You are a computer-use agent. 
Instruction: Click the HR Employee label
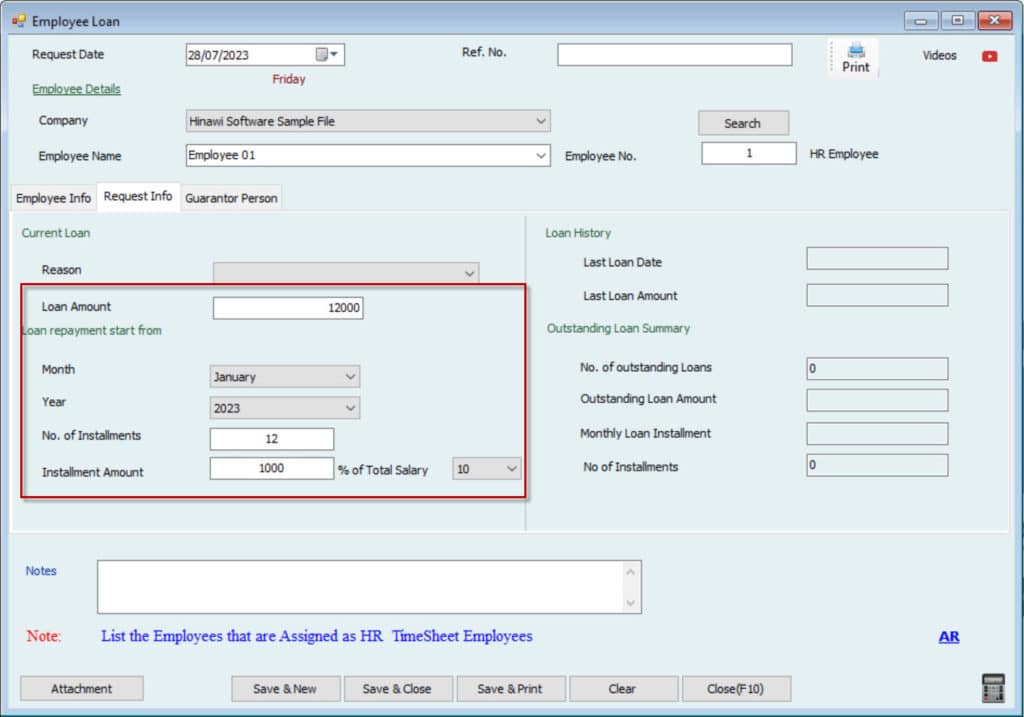pyautogui.click(x=844, y=154)
